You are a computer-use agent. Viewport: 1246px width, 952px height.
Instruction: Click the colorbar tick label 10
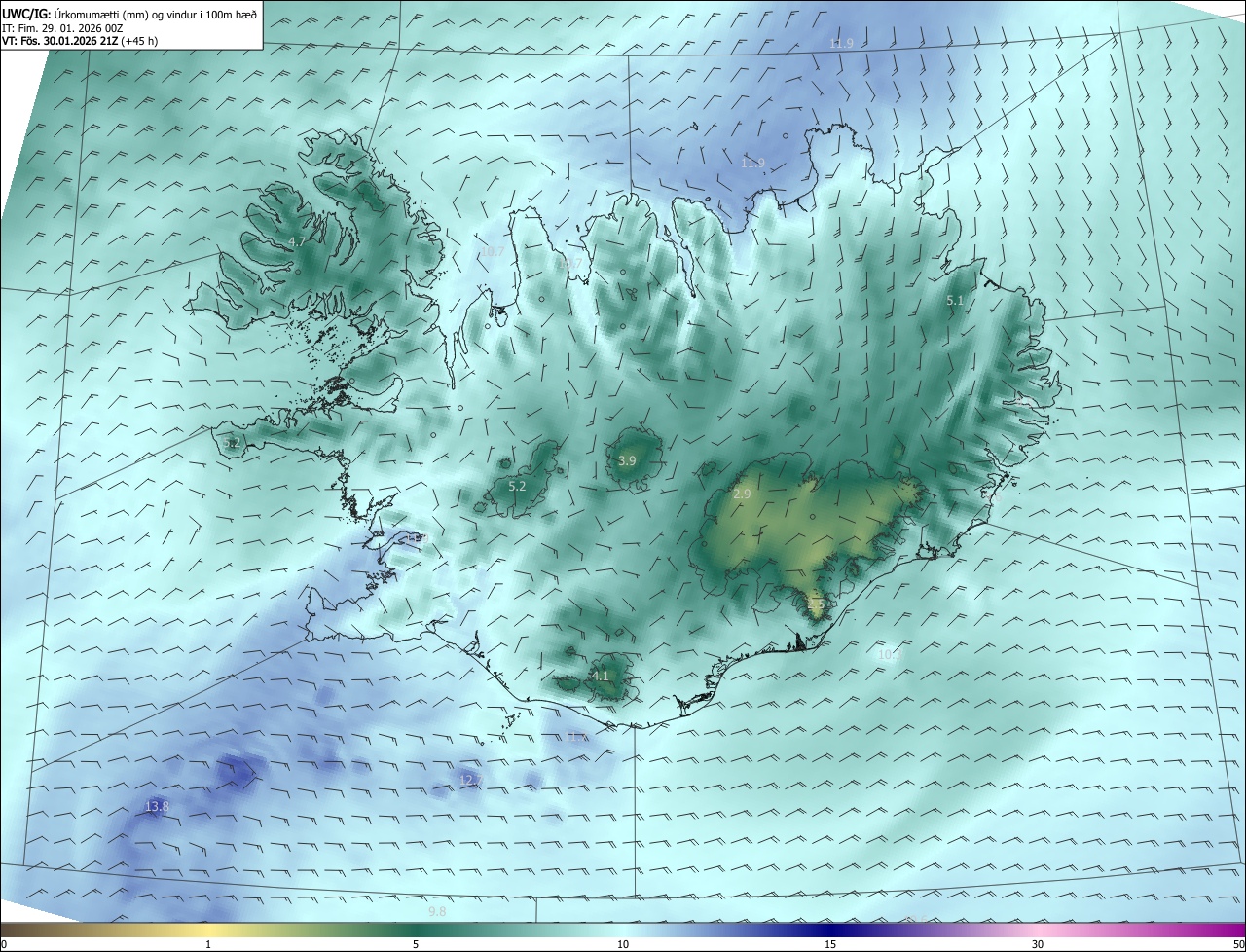tap(623, 945)
